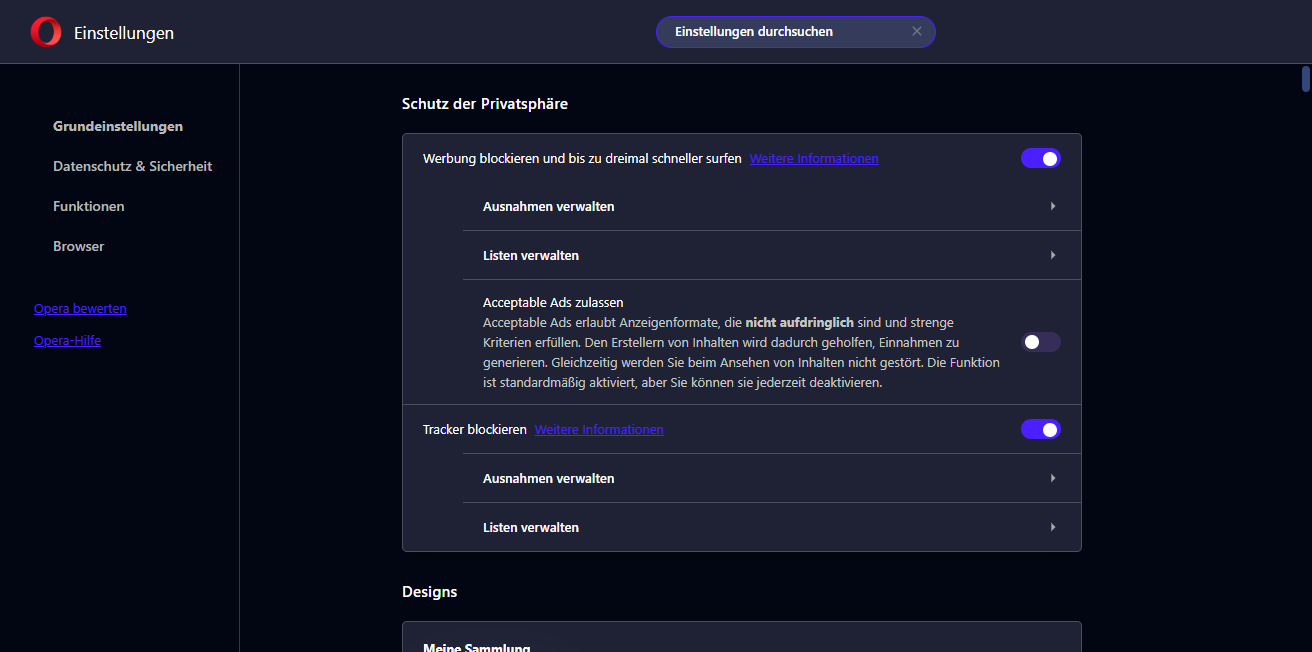Open Listen verwalten arrow under Tracker blockieren
This screenshot has width=1312, height=652.
(1053, 527)
